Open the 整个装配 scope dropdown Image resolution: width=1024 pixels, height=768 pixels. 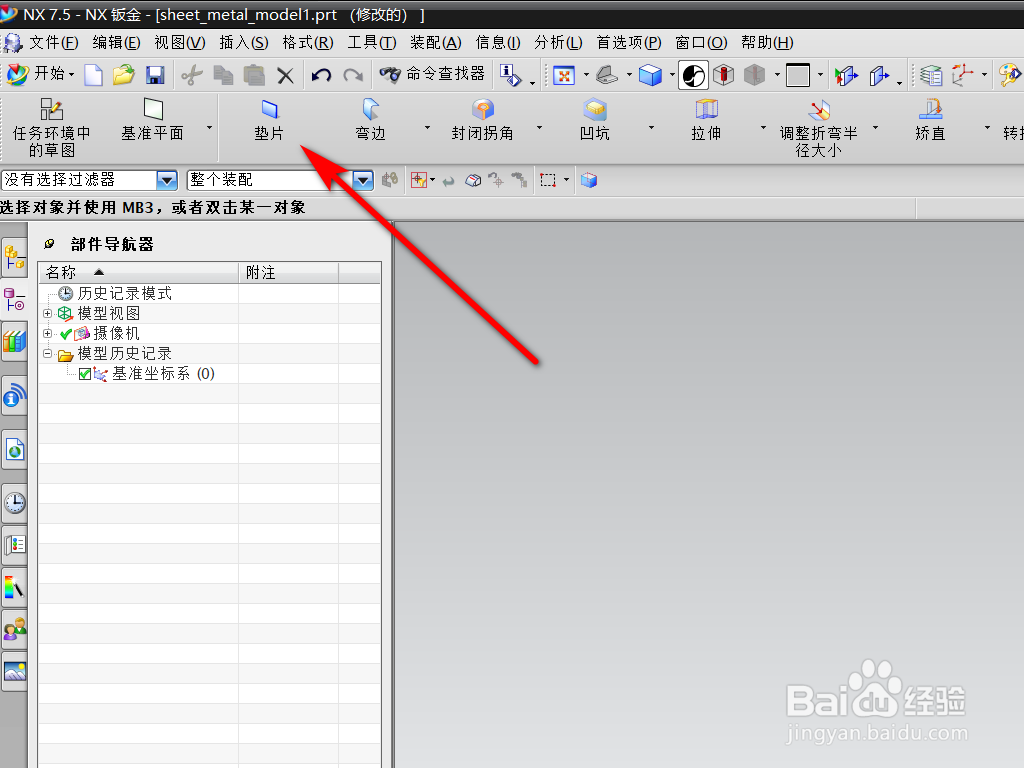tap(362, 180)
